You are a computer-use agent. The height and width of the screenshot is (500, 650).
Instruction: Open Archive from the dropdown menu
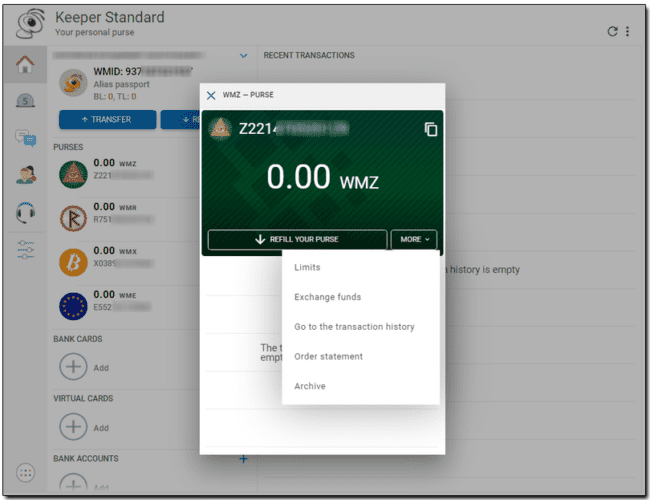click(x=310, y=386)
